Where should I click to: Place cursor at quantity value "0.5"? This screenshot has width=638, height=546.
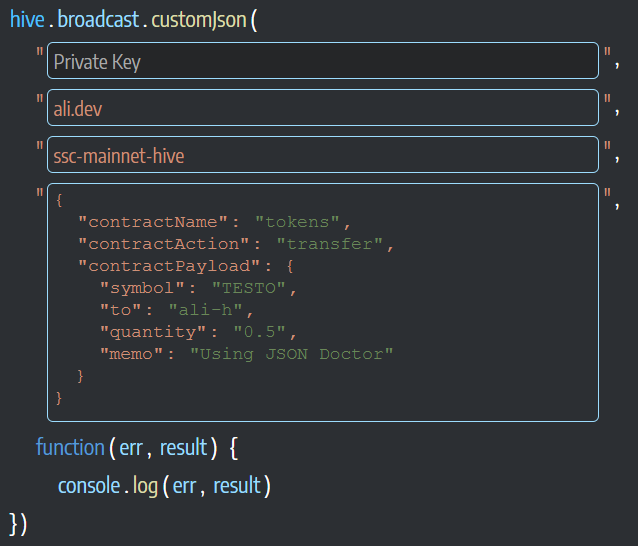(260, 332)
